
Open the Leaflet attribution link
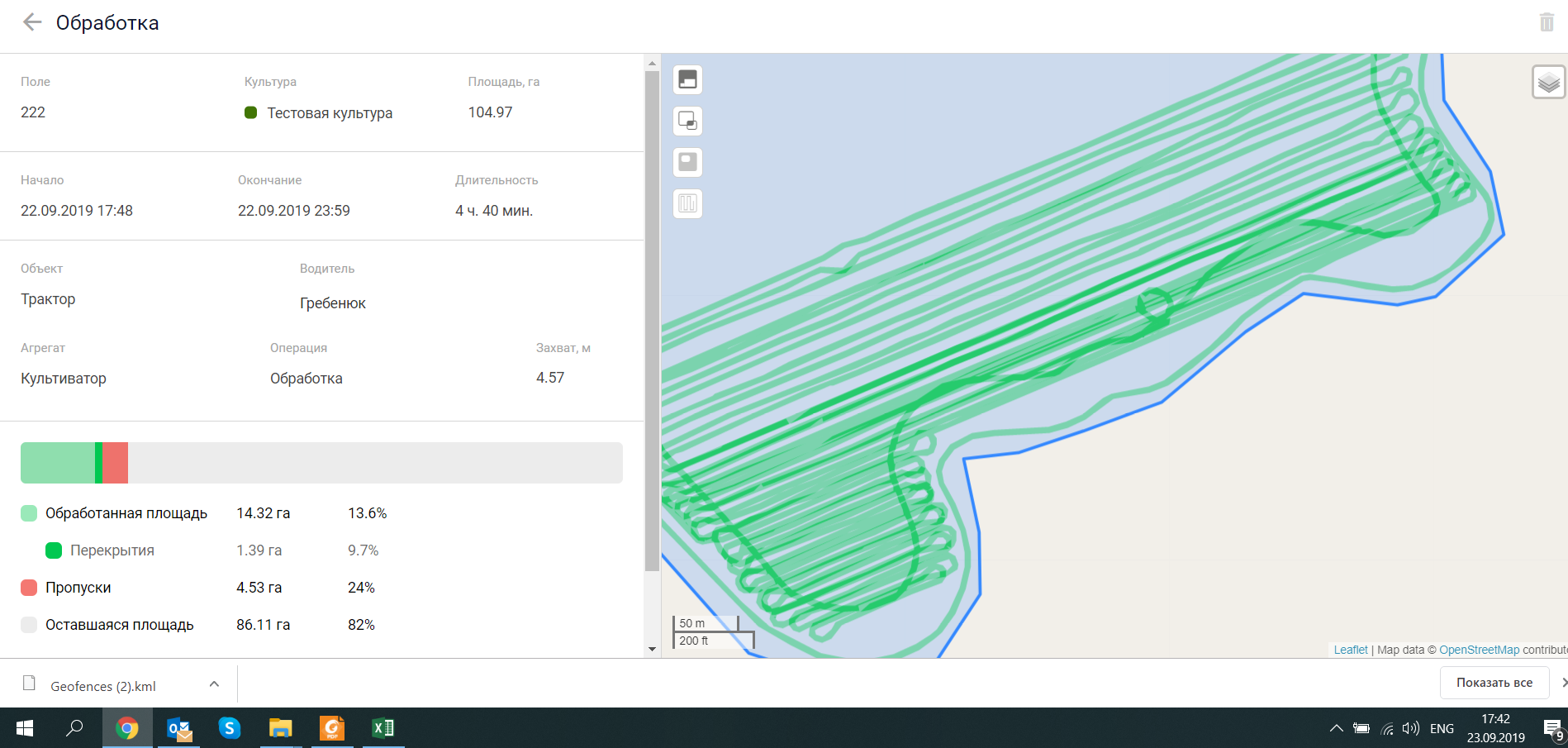1350,650
